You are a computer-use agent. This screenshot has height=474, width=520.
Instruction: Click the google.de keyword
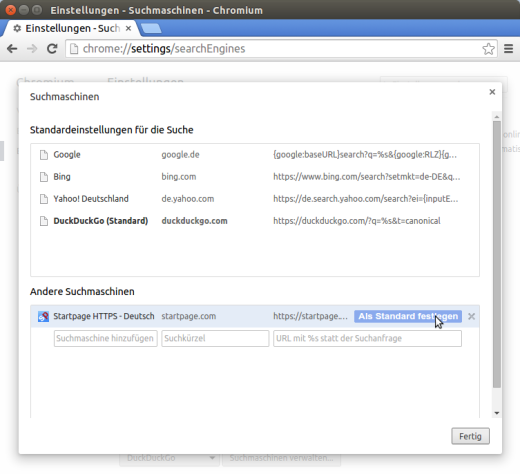click(180, 155)
